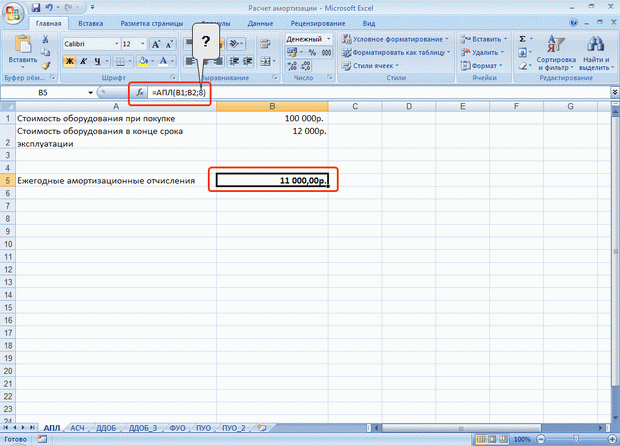Open Форматировать как таблицу gallery
Image resolution: width=620 pixels, height=446 pixels.
click(x=396, y=52)
